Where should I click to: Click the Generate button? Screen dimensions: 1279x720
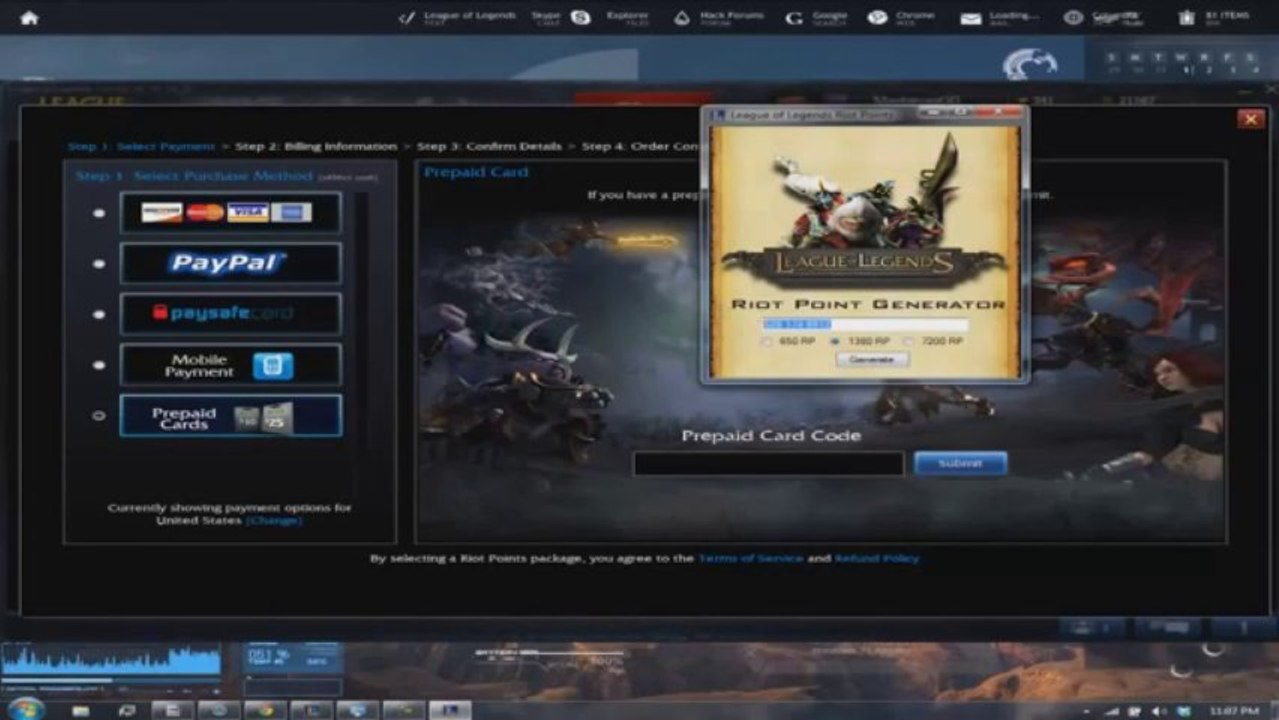click(x=872, y=359)
